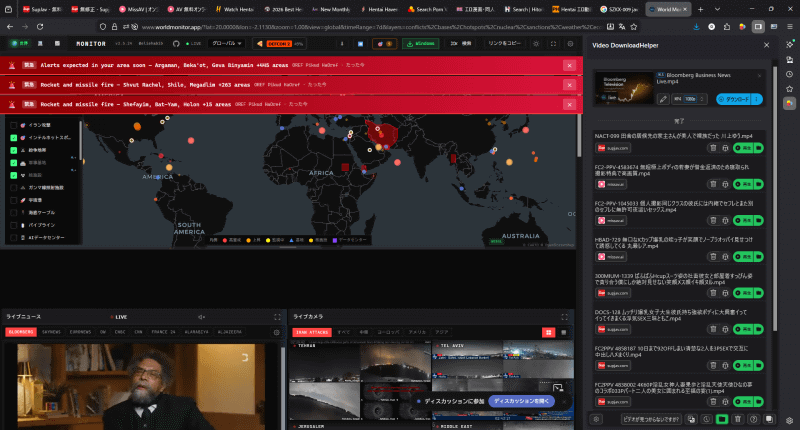
Task: Switch to the EURONEWS channel
Action: coord(80,332)
